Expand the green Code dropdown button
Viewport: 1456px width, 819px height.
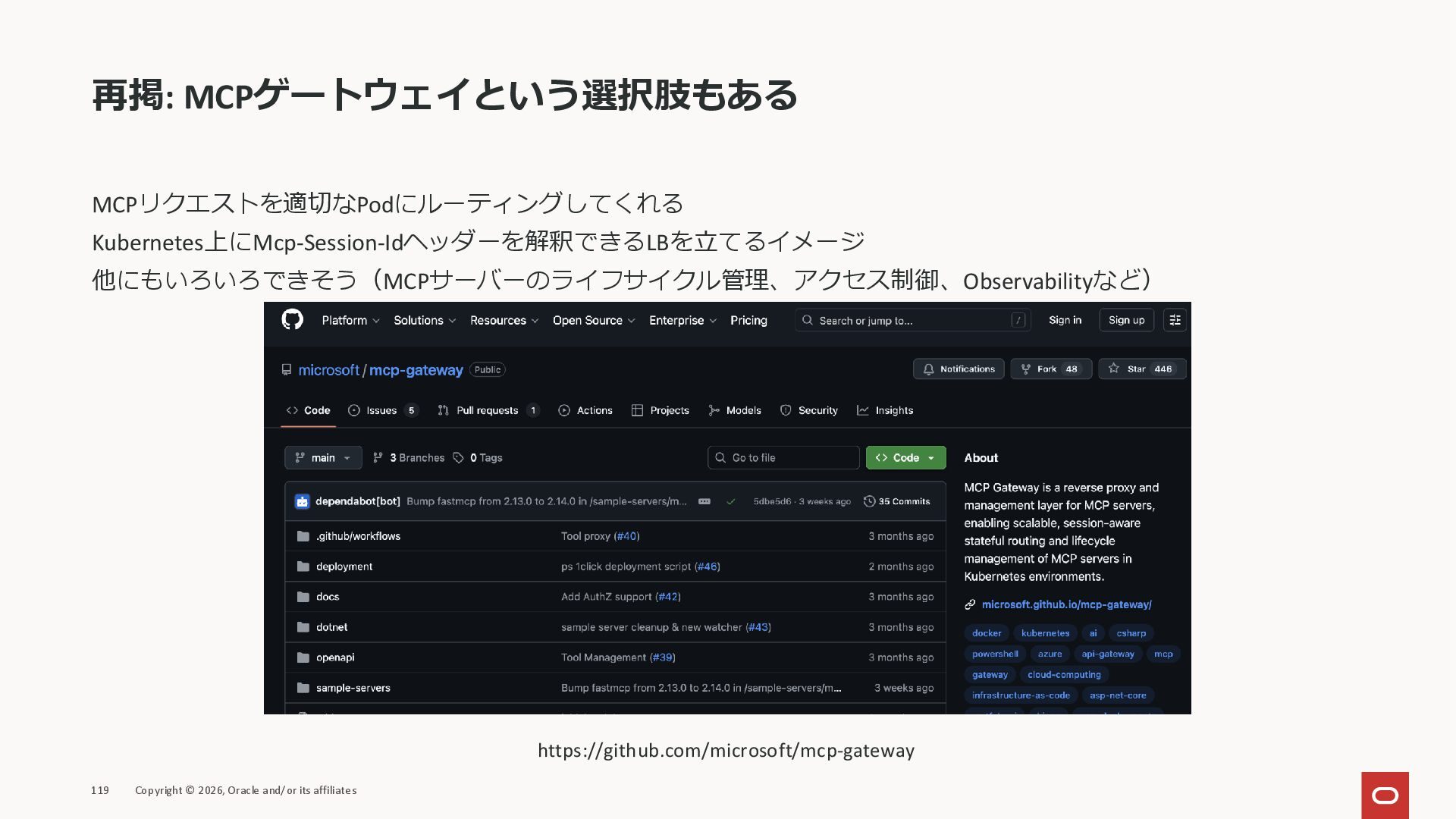point(905,457)
